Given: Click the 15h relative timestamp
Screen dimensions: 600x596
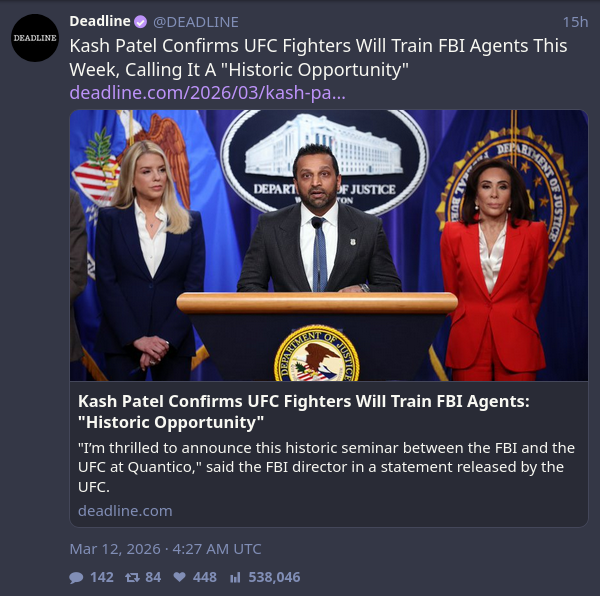Looking at the screenshot, I should point(575,22).
